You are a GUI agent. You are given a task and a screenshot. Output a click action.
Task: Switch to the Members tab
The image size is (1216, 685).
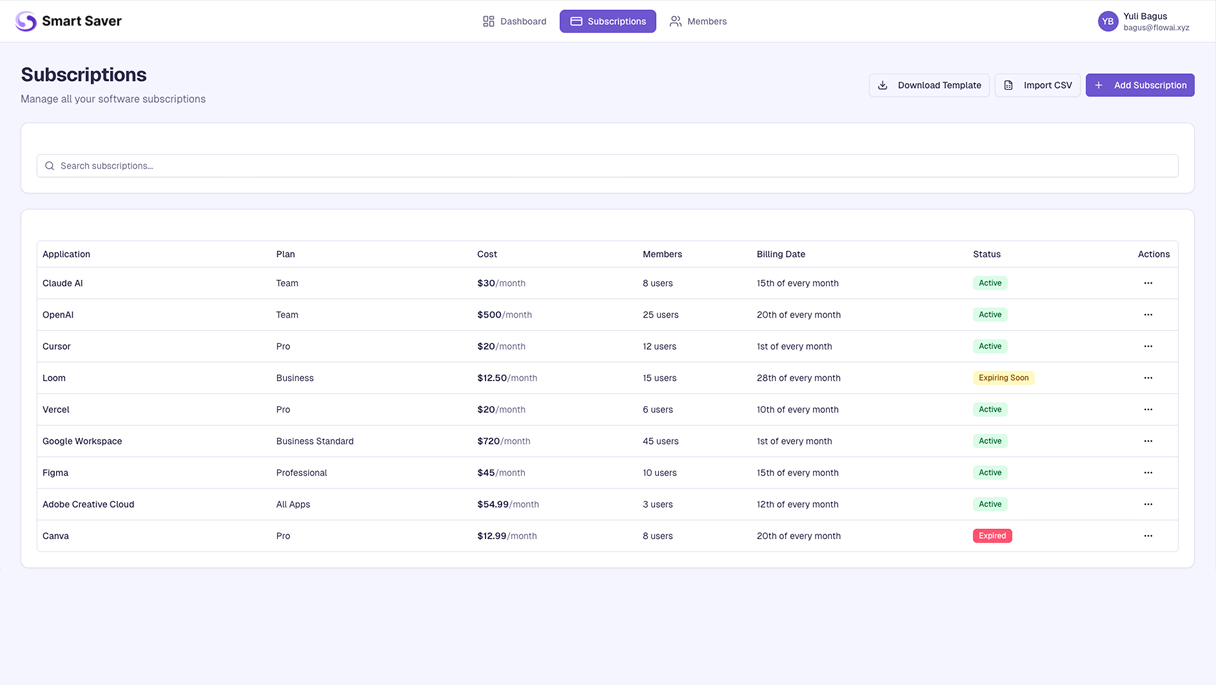700,20
